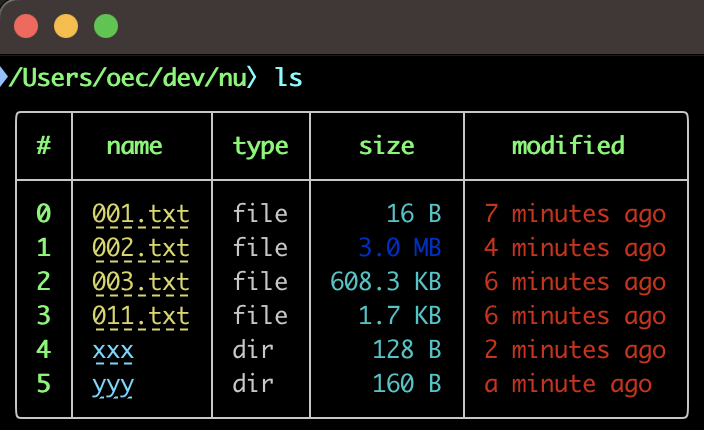Image resolution: width=704 pixels, height=430 pixels.
Task: Click the blue prompt arrow indicator
Action: 4,77
